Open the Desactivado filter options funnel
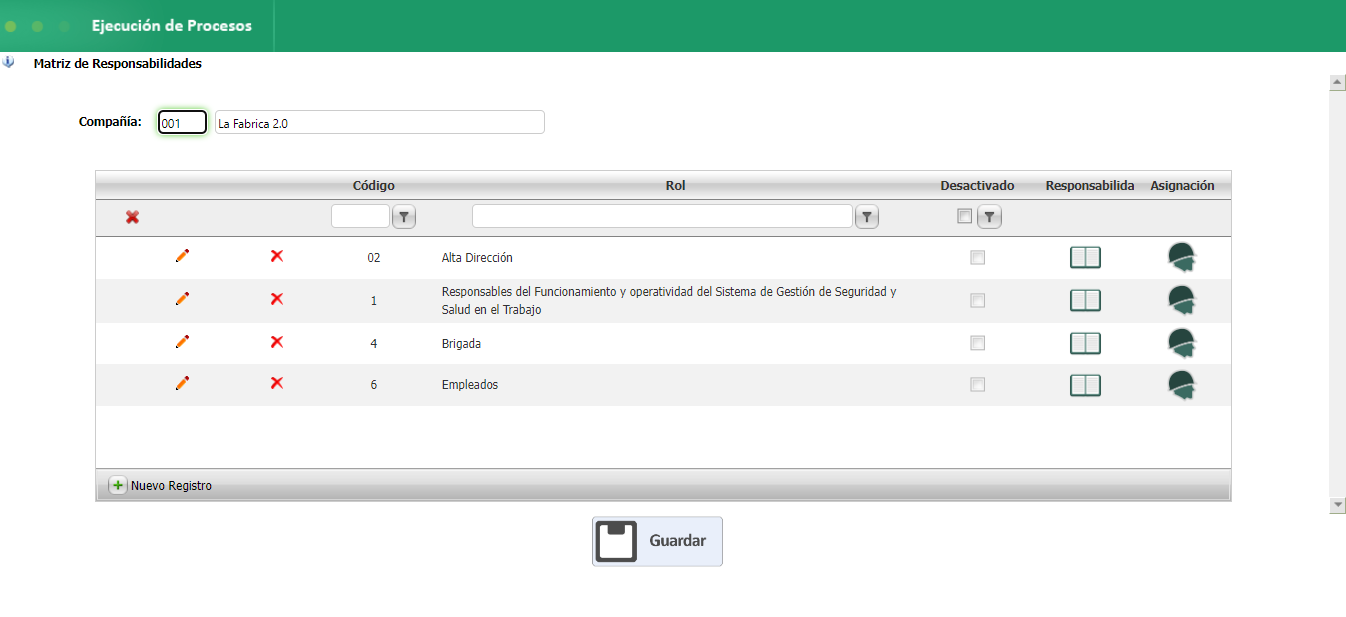The height and width of the screenshot is (617, 1346). pos(989,216)
